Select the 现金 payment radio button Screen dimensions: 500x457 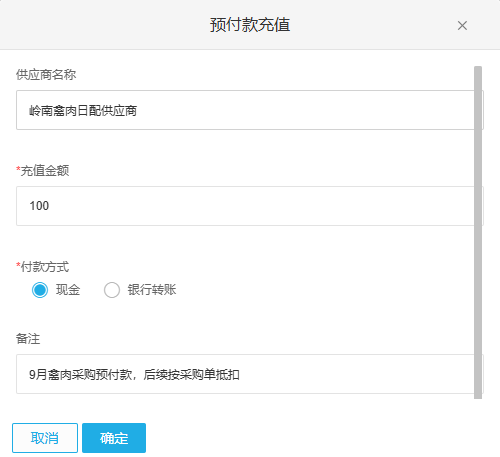tap(40, 290)
